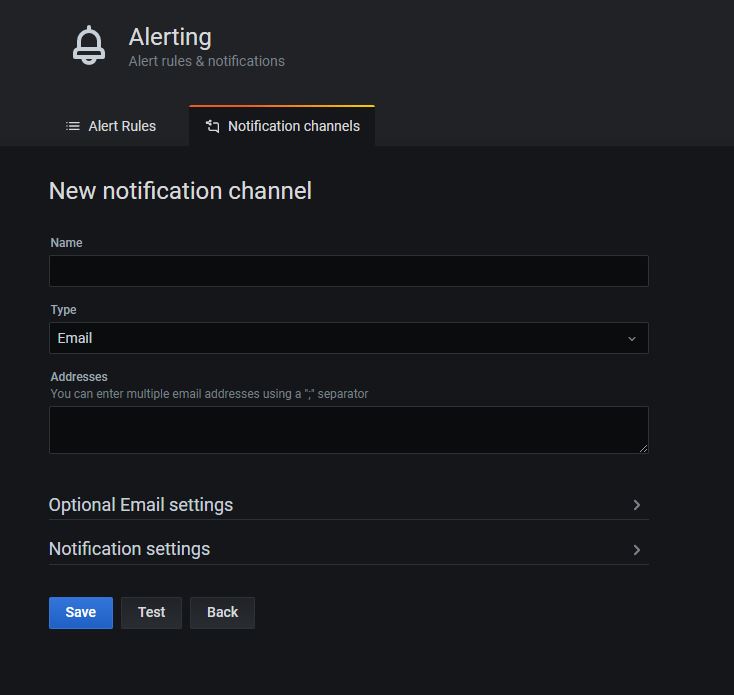
Task: Click the Addresses field label
Action: click(x=79, y=377)
